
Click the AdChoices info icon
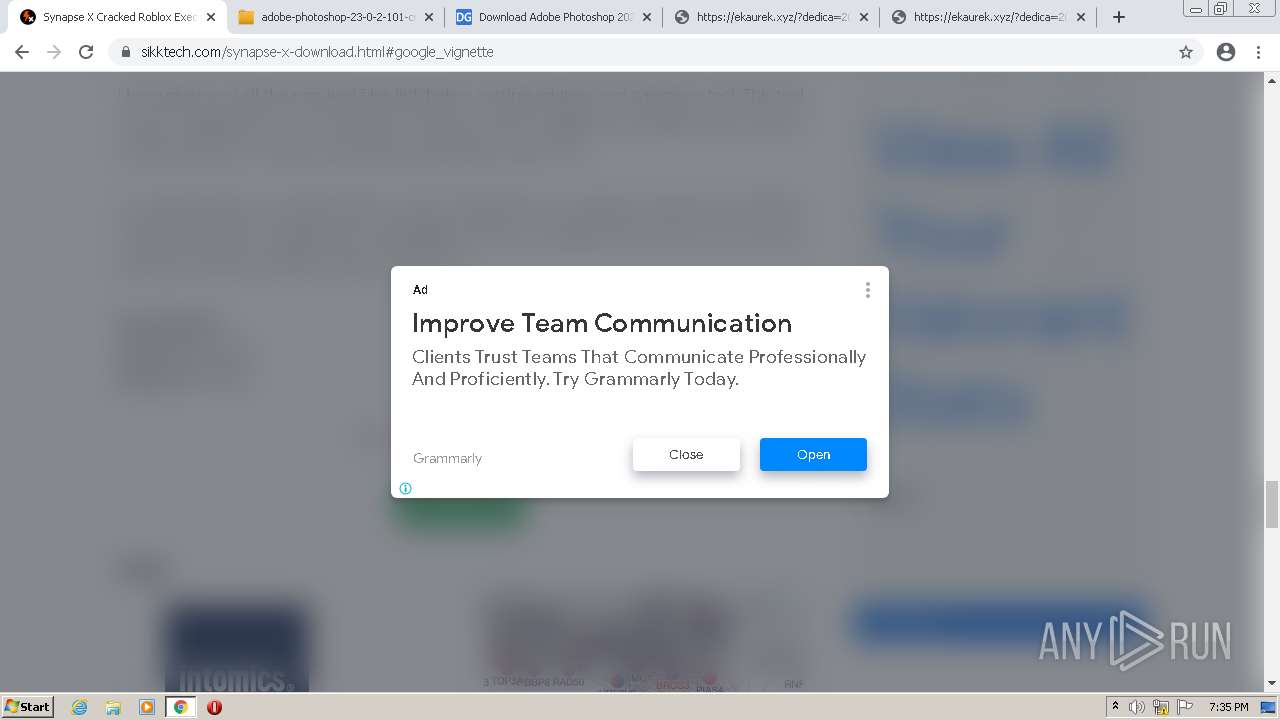[x=405, y=488]
